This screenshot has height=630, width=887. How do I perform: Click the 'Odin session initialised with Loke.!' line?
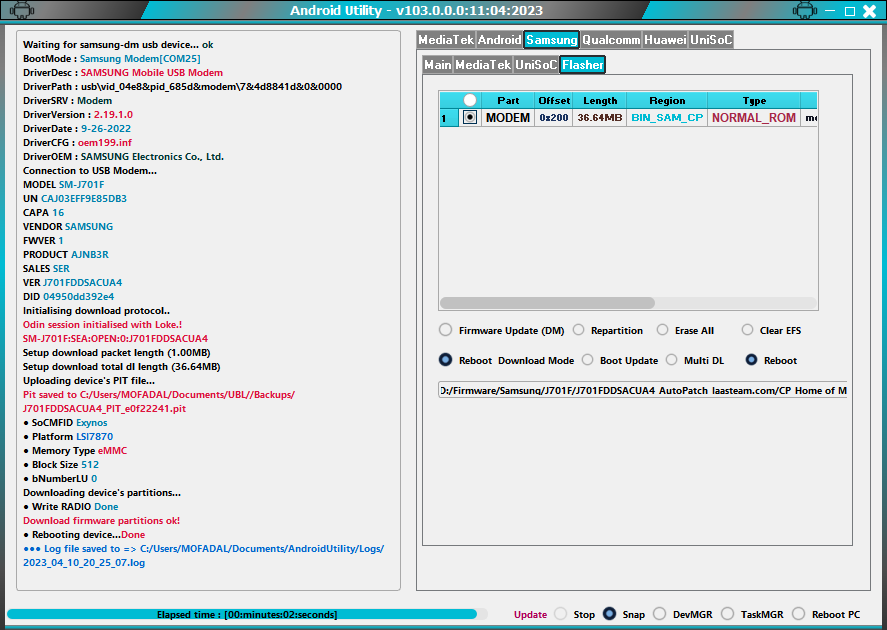102,325
